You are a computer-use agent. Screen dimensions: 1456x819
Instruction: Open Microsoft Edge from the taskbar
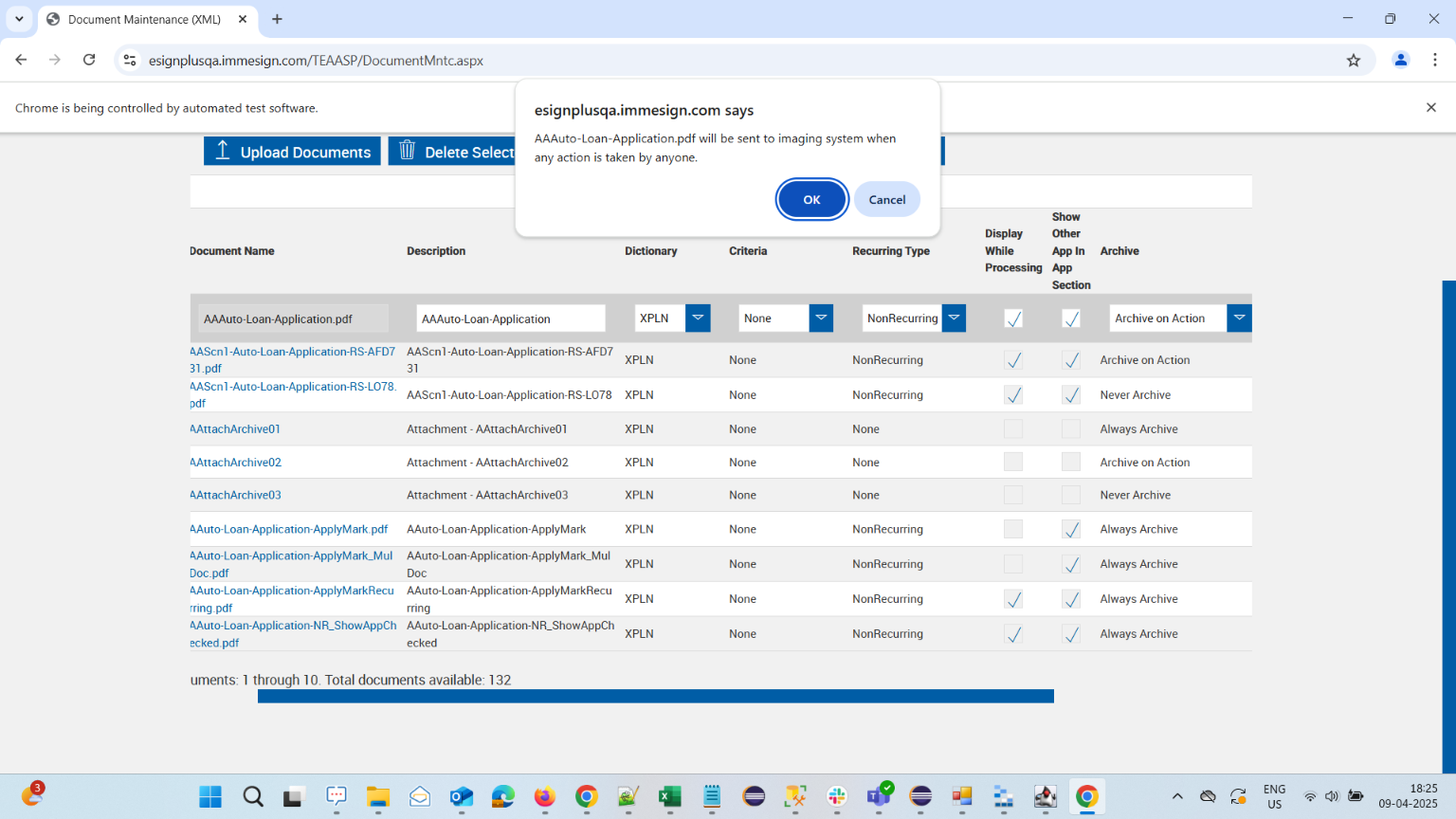pyautogui.click(x=503, y=797)
